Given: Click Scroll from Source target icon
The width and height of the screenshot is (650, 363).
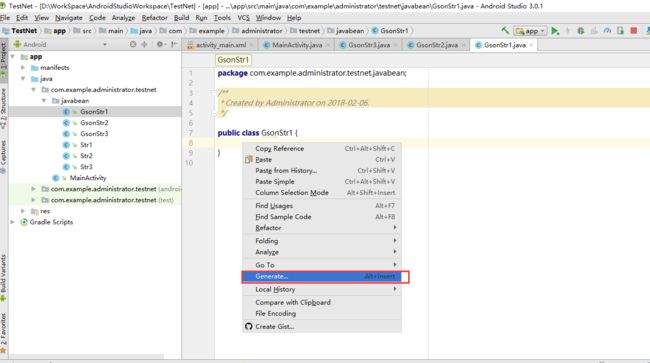Looking at the screenshot, I should (133, 44).
